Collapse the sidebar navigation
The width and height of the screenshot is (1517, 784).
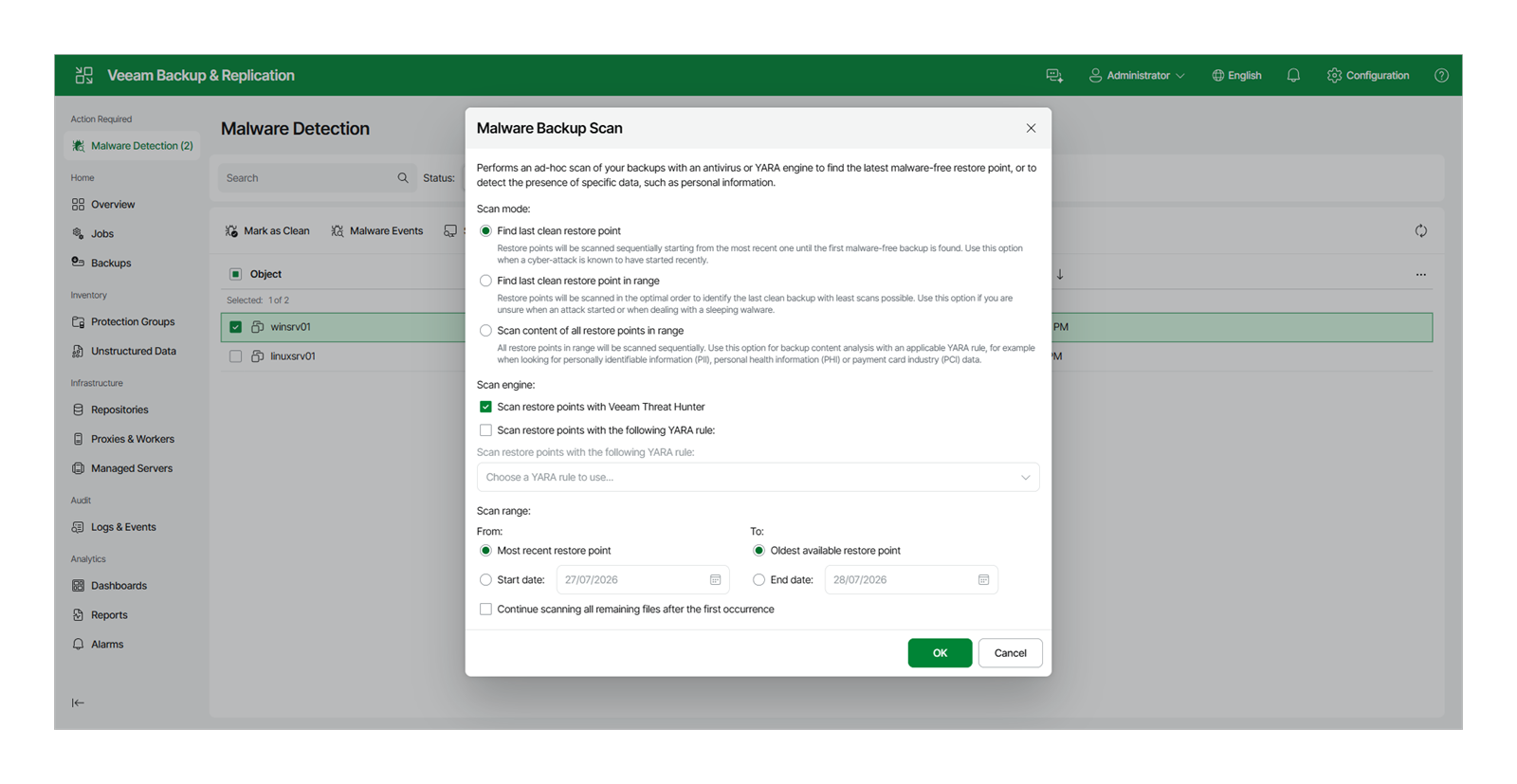point(78,702)
